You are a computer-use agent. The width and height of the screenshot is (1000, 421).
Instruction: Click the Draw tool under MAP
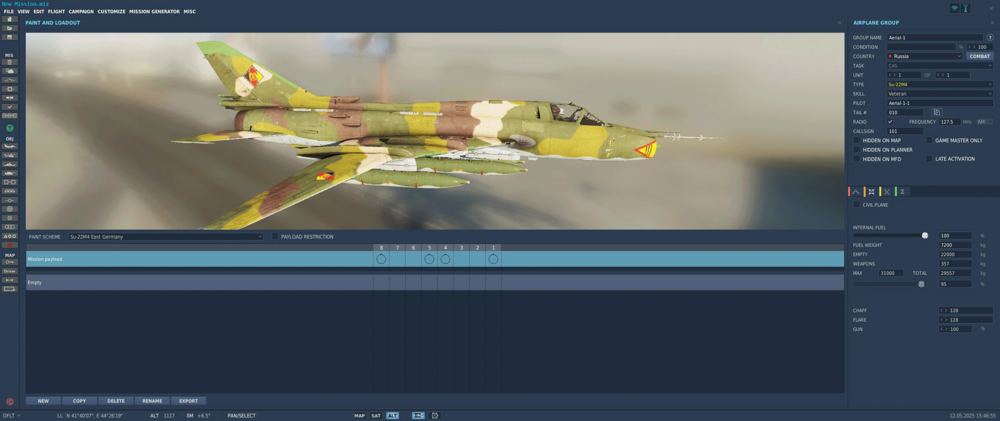[10, 271]
